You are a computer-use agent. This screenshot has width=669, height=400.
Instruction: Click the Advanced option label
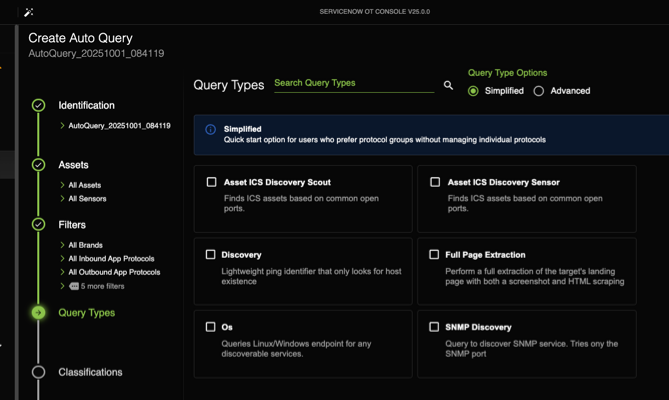[570, 91]
